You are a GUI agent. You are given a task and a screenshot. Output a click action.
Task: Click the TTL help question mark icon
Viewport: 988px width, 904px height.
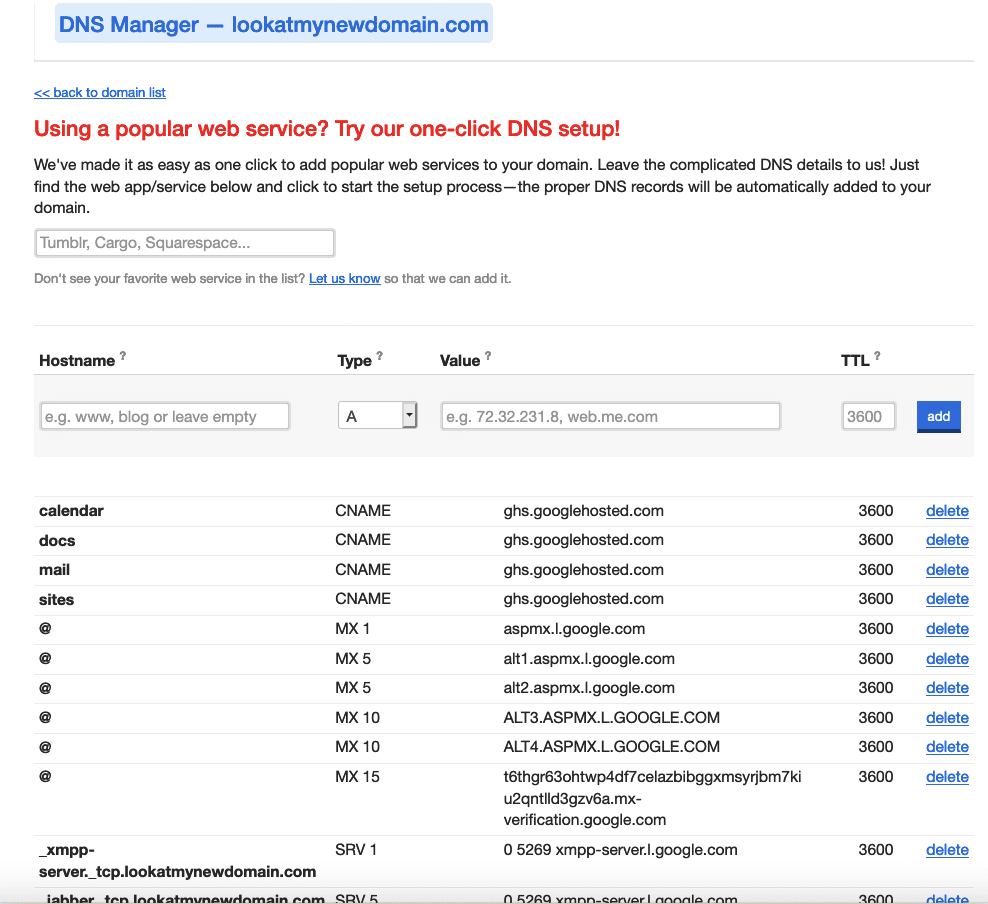click(x=878, y=356)
